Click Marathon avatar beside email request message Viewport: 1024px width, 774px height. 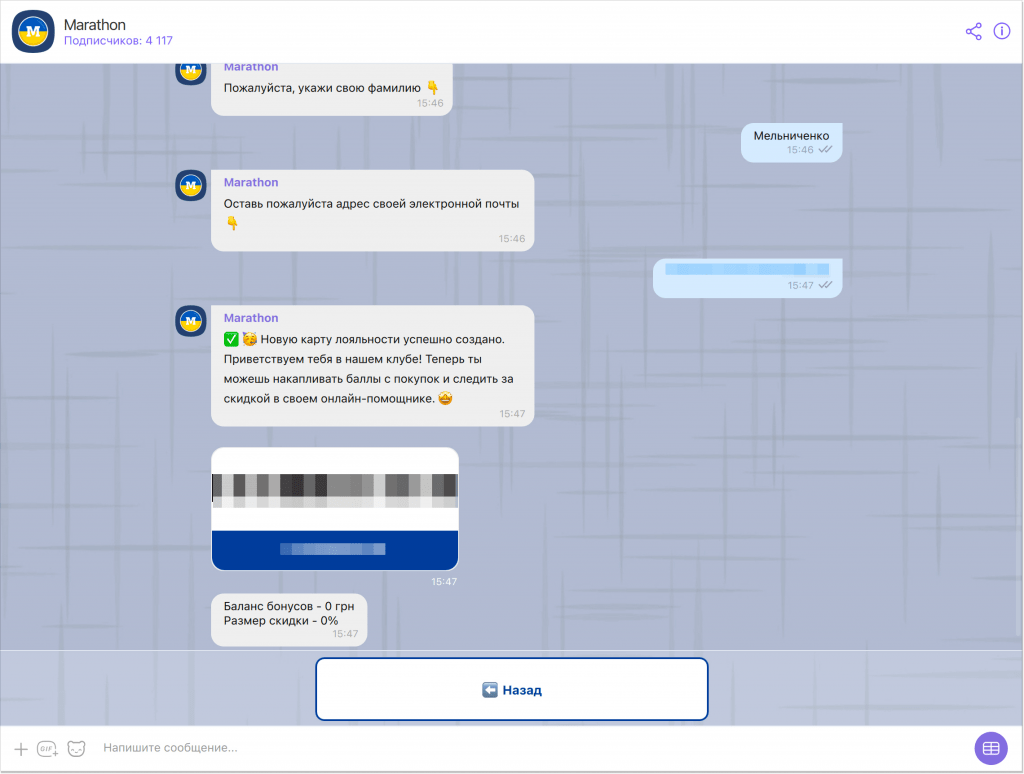point(191,185)
